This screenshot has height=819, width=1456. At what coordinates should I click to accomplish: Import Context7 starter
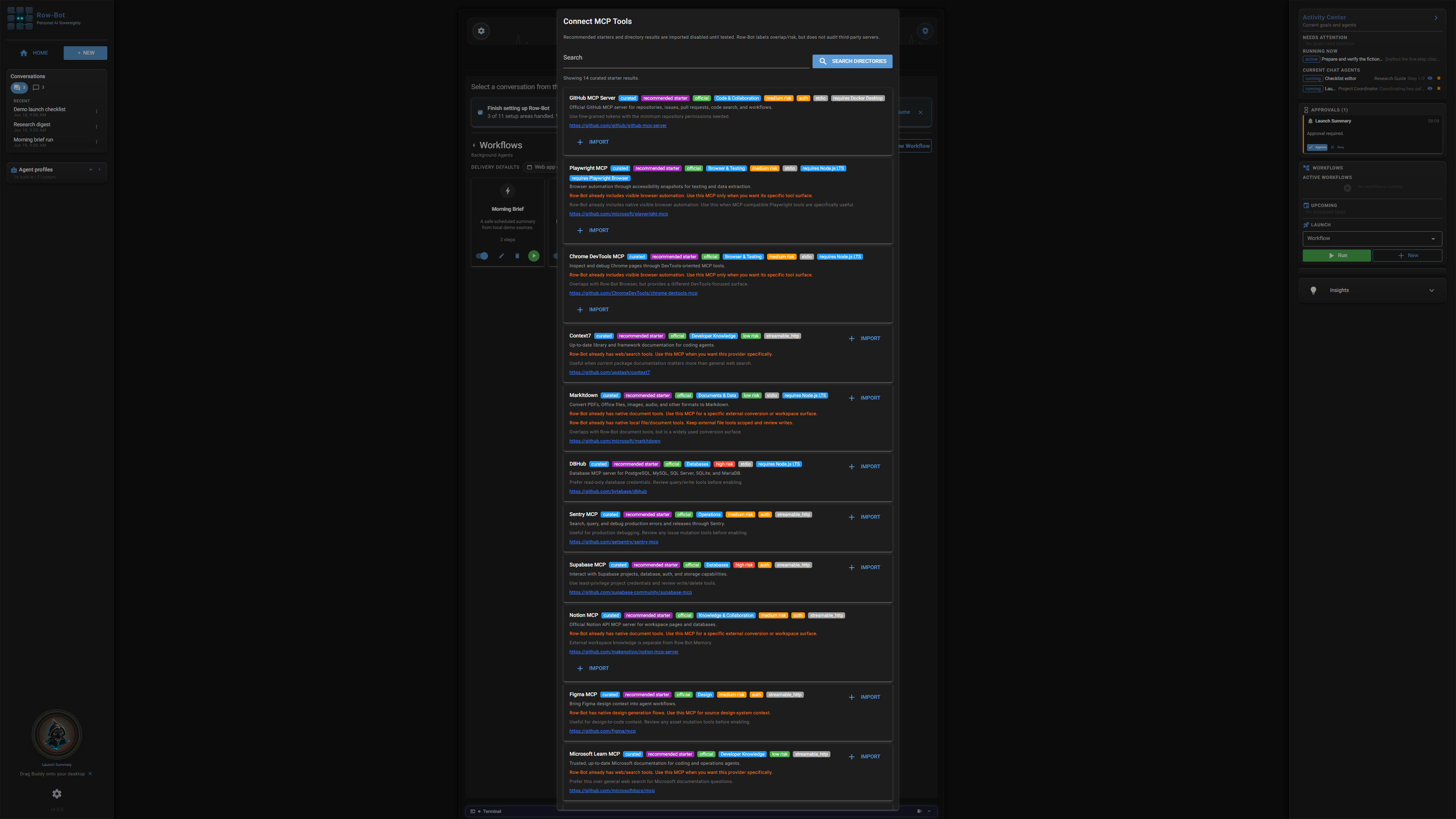(864, 339)
